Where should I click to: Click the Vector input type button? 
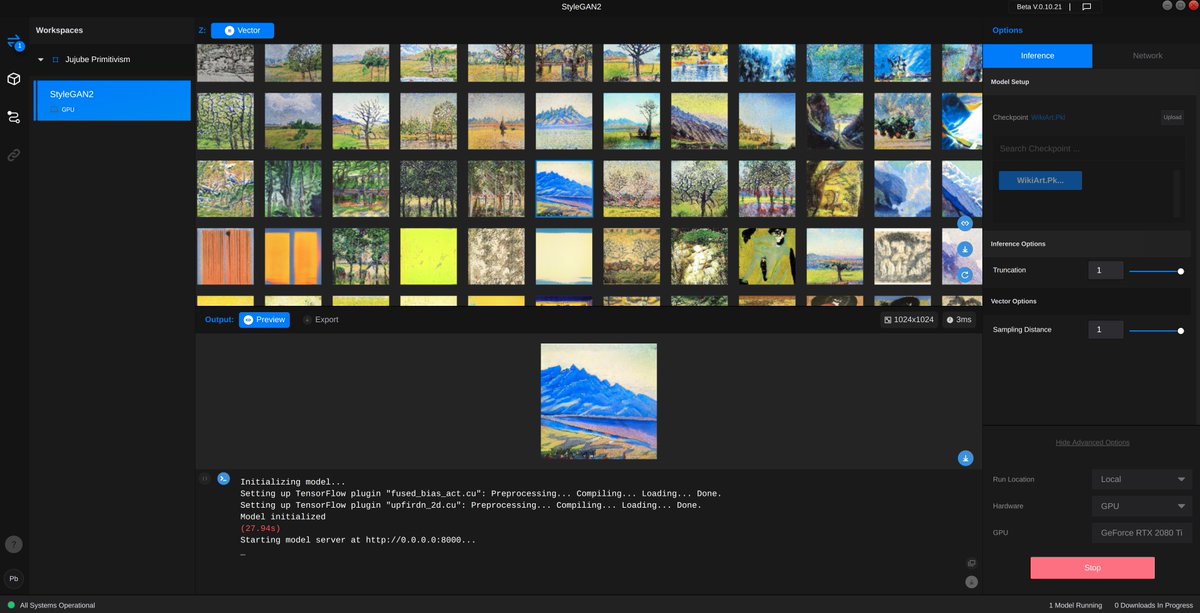pos(242,31)
